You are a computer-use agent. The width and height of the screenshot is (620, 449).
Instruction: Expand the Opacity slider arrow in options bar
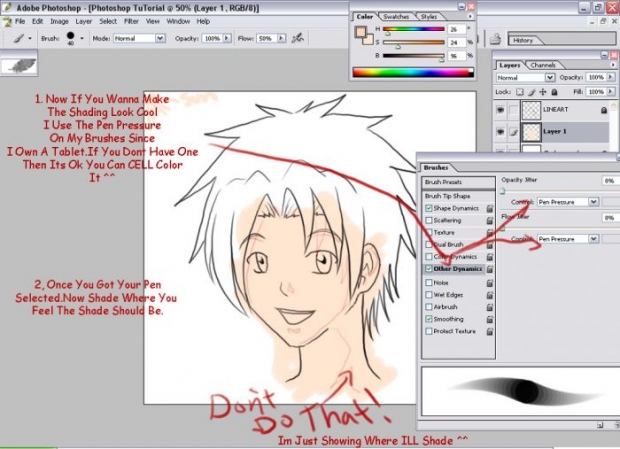pyautogui.click(x=227, y=38)
